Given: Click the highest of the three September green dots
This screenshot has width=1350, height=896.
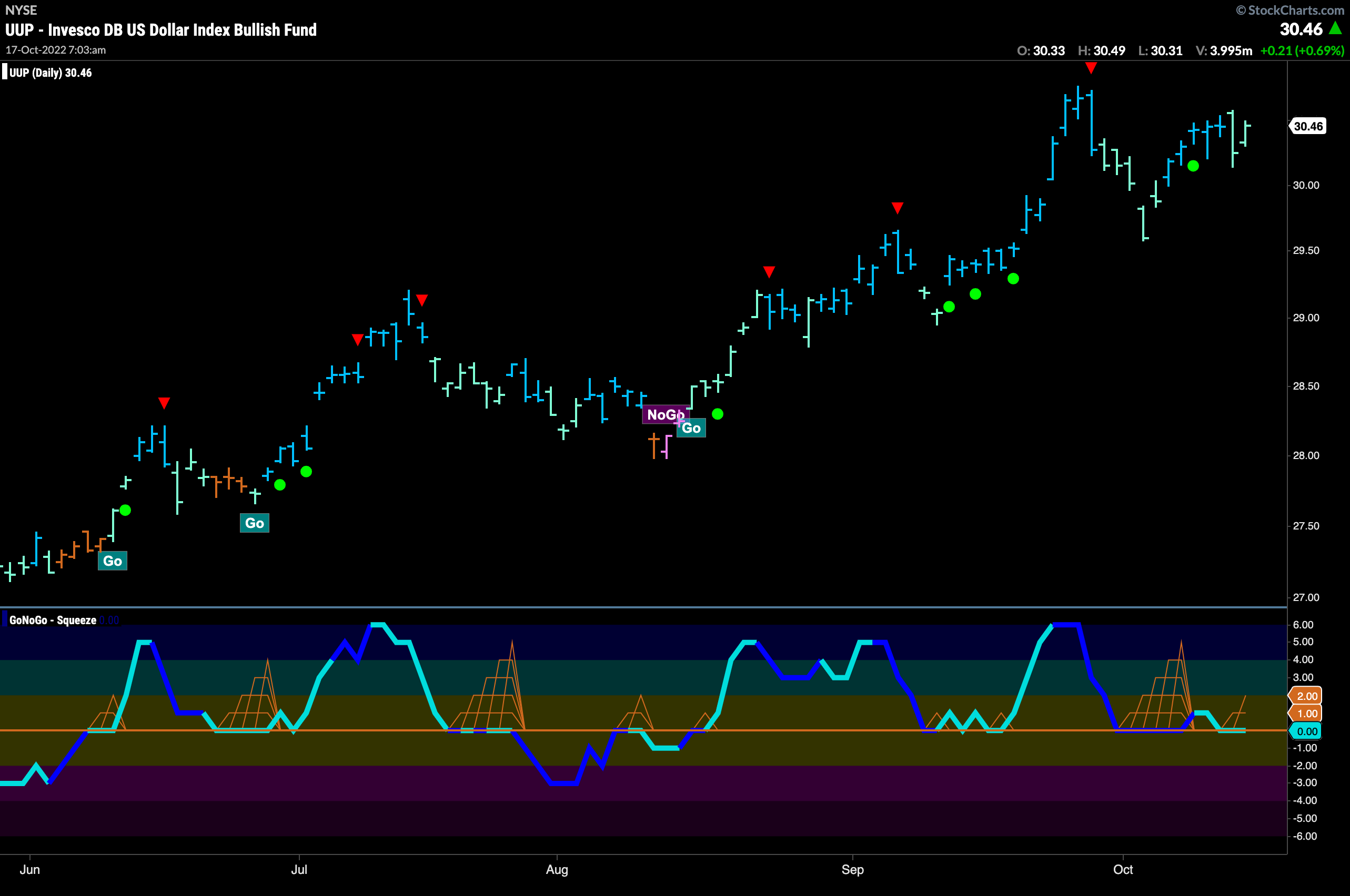Looking at the screenshot, I should tap(1013, 279).
